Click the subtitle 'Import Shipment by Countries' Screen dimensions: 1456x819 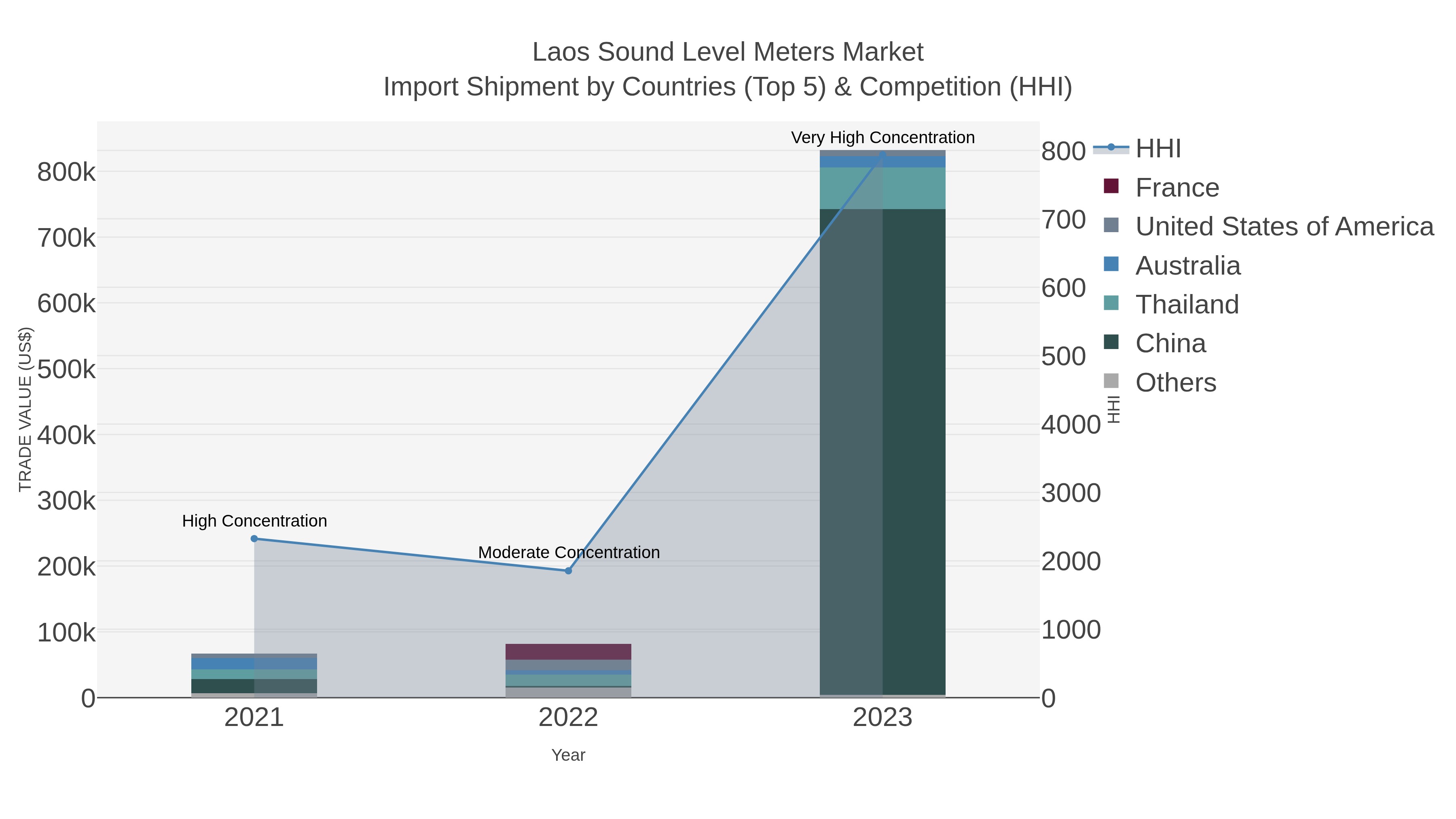560,87
